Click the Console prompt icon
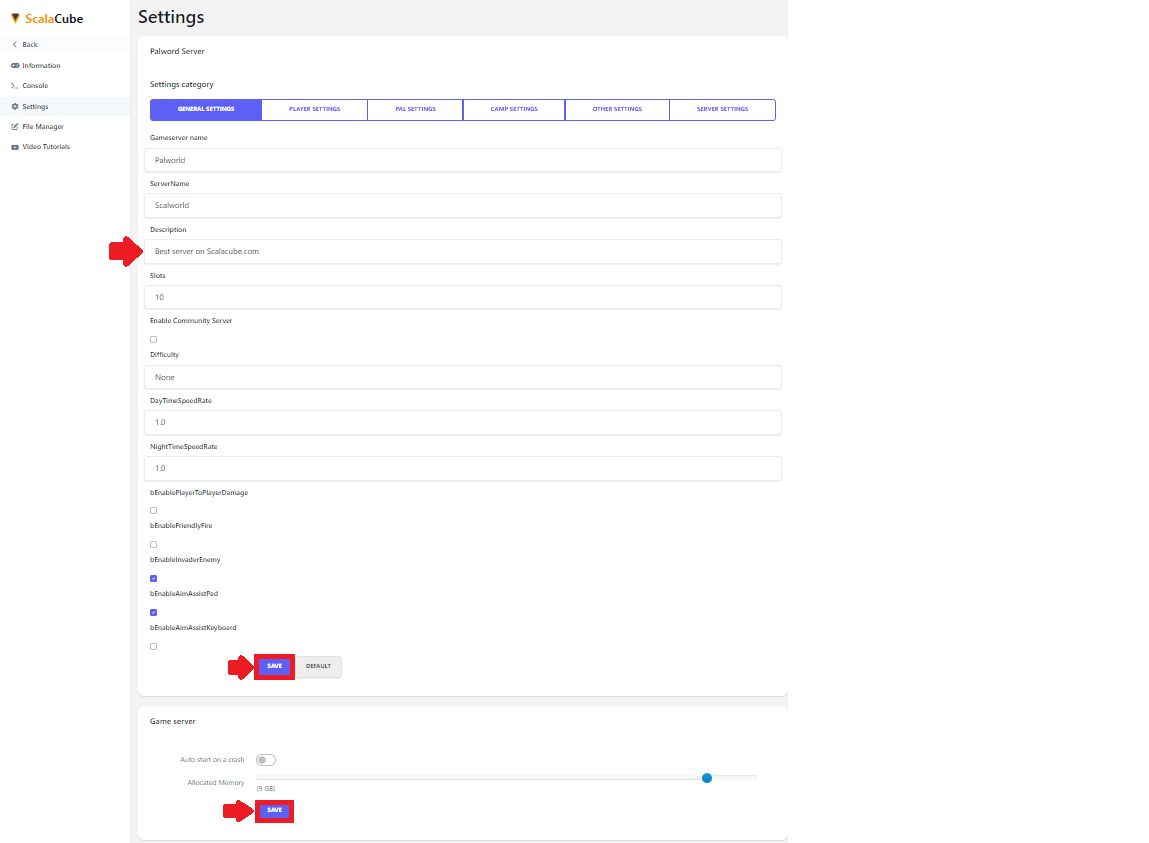The height and width of the screenshot is (843, 1149). [x=15, y=86]
